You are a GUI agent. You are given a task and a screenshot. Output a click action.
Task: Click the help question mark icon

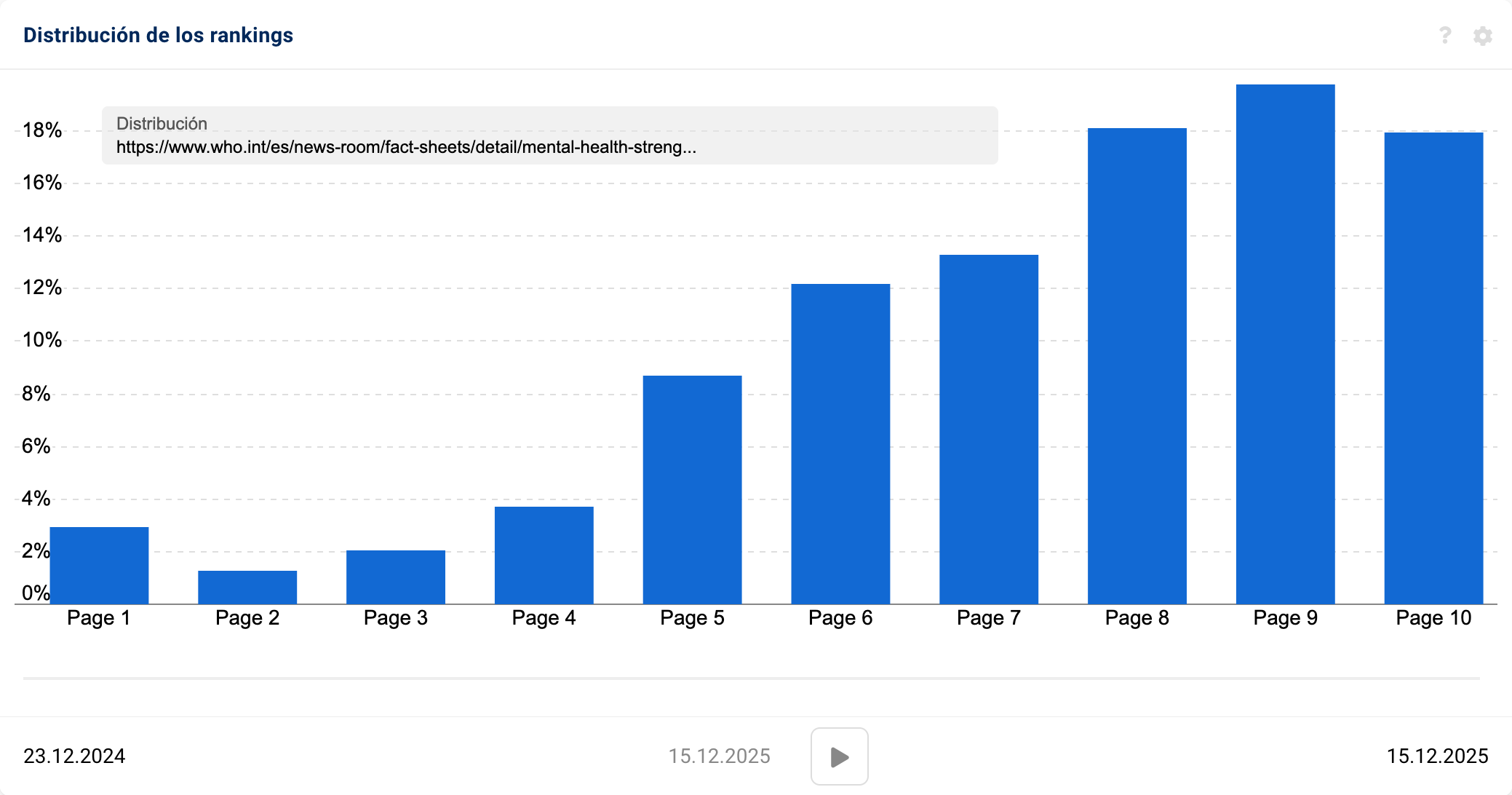pos(1445,35)
